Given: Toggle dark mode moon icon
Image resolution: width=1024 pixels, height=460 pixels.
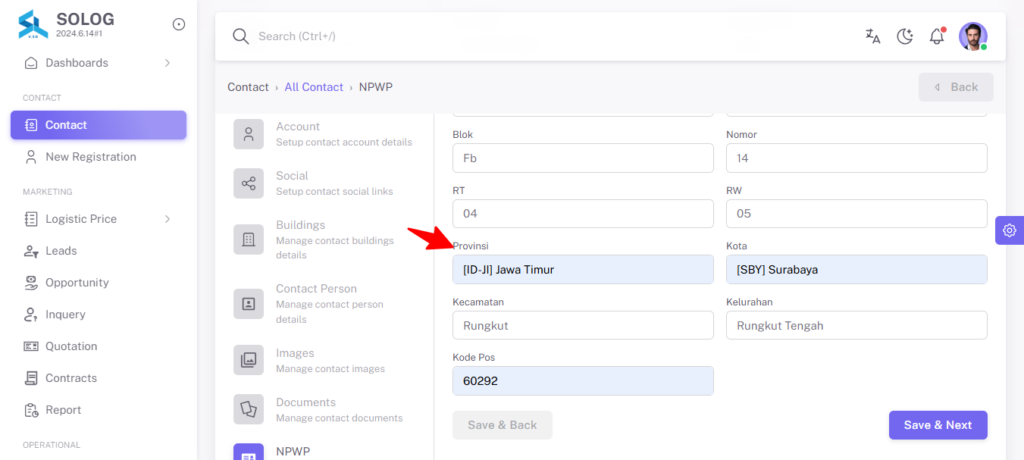Looking at the screenshot, I should tap(904, 37).
